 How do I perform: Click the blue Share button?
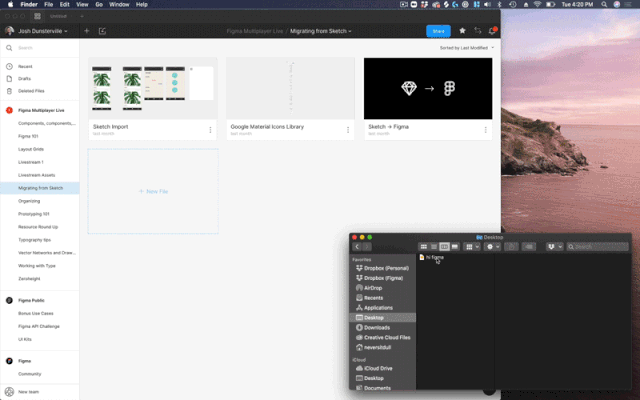point(438,31)
